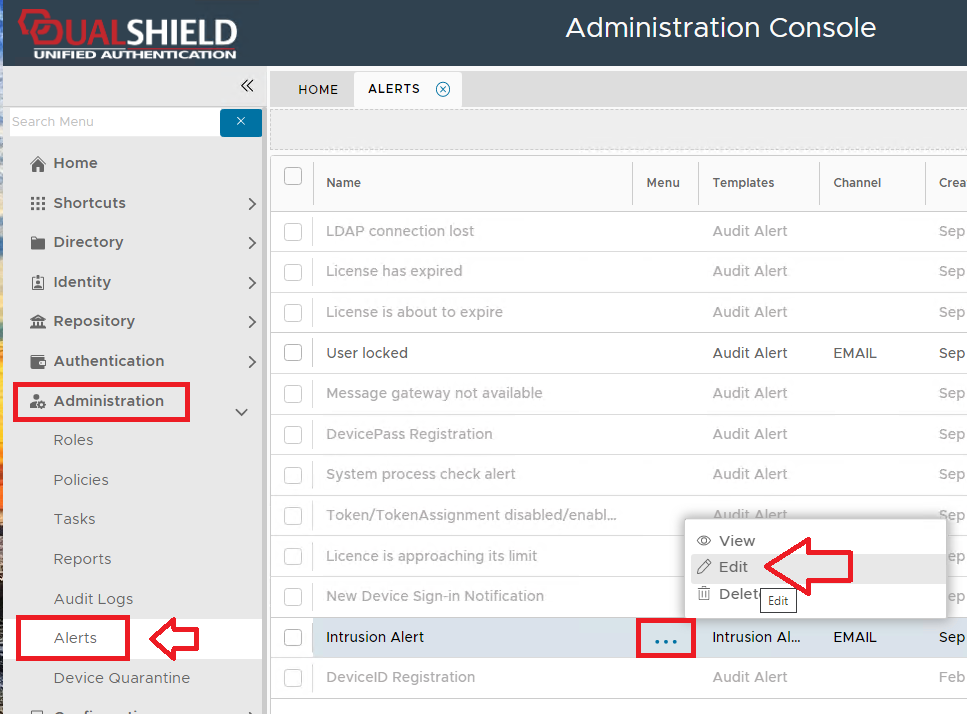967x714 pixels.
Task: Click the Home house icon in sidebar
Action: (38, 164)
